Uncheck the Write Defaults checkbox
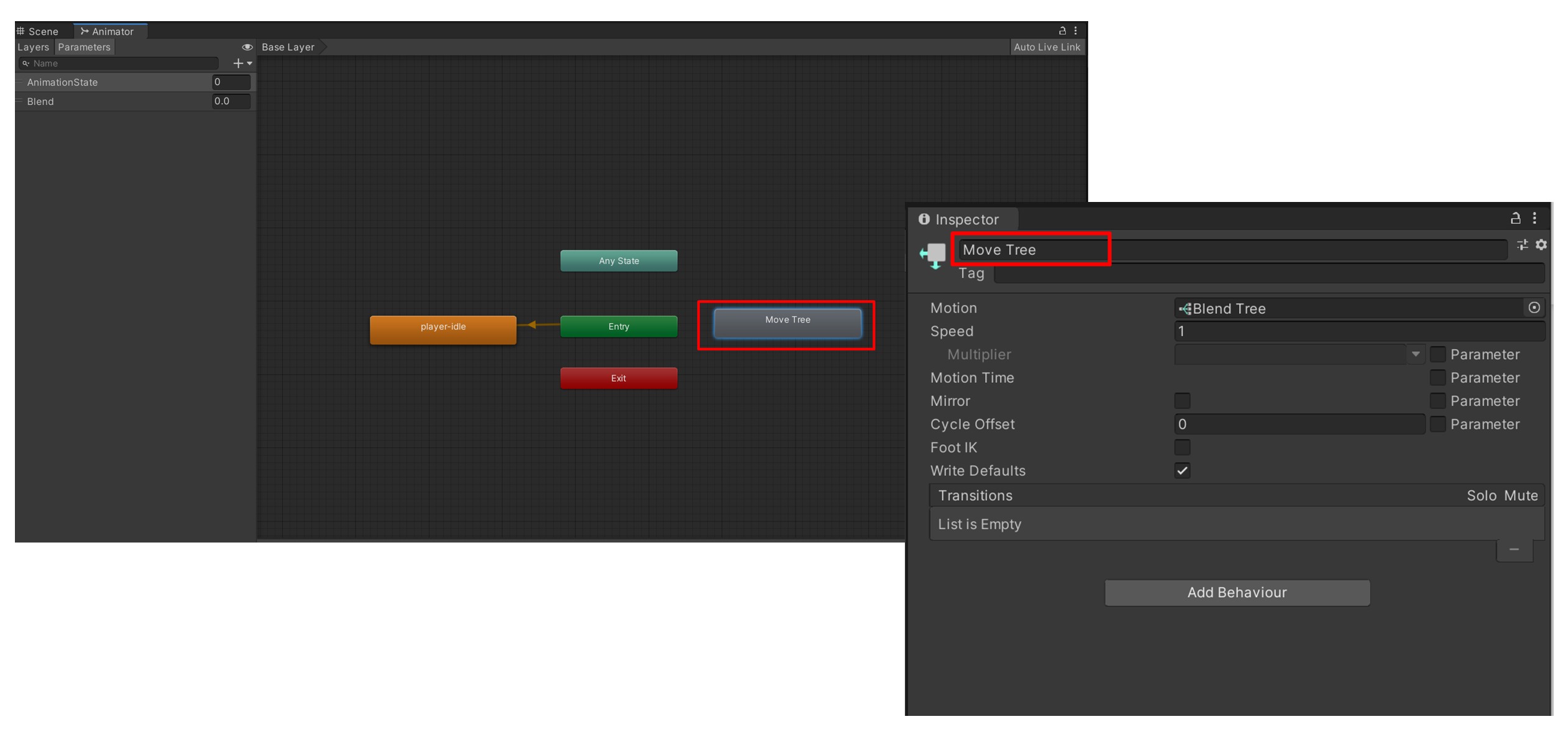 (1182, 470)
